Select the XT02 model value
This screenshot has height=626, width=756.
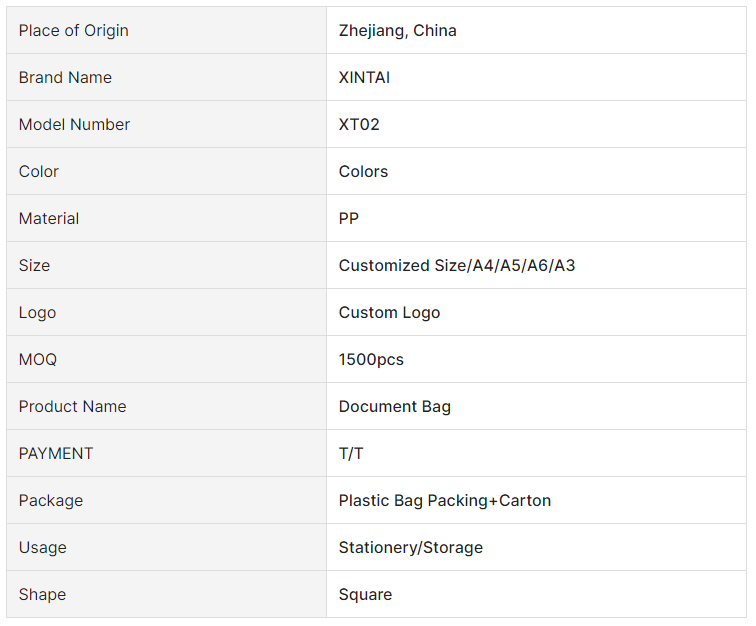[359, 124]
